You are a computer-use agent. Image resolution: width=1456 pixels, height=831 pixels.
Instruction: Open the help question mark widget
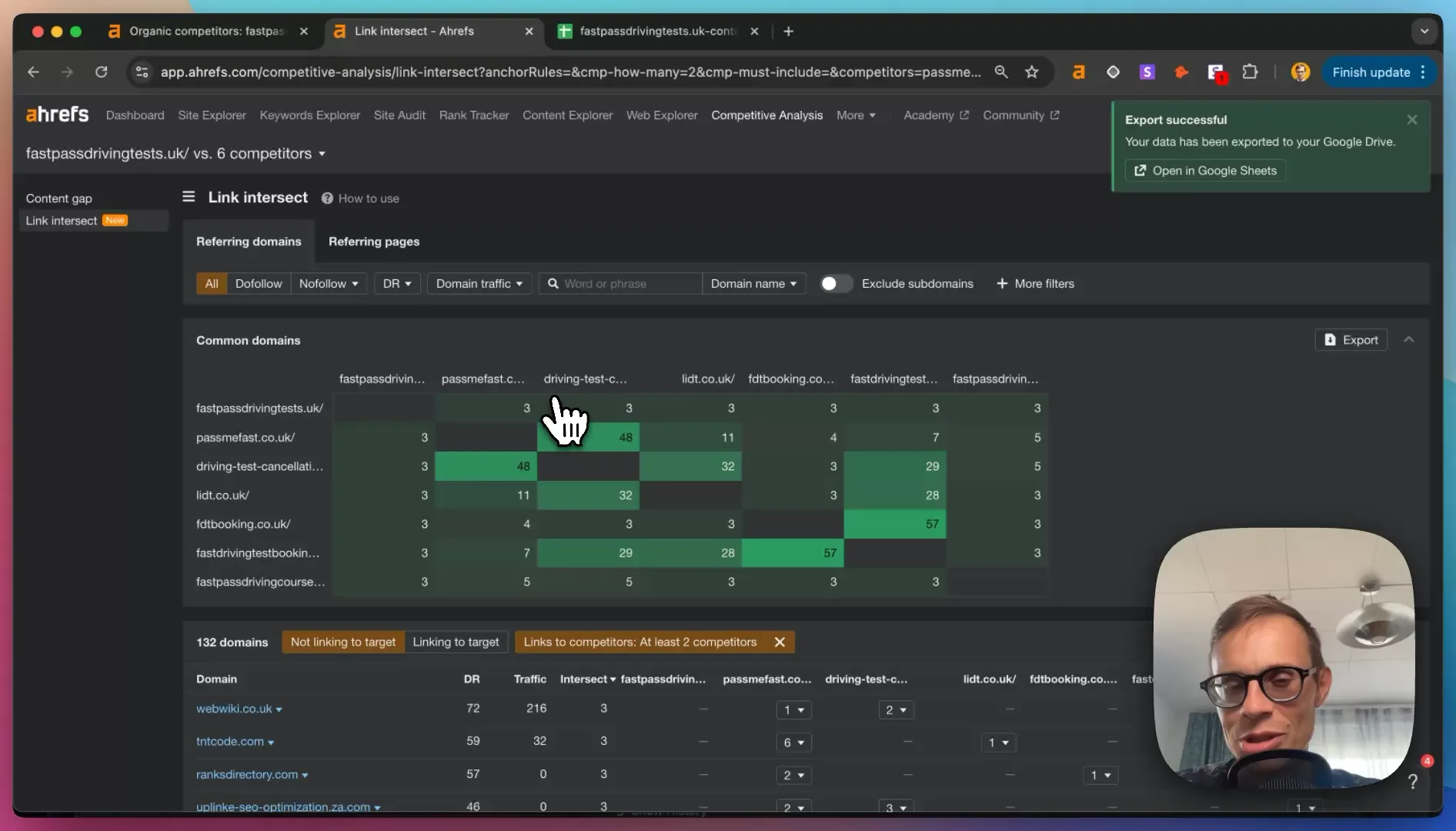(x=1413, y=781)
